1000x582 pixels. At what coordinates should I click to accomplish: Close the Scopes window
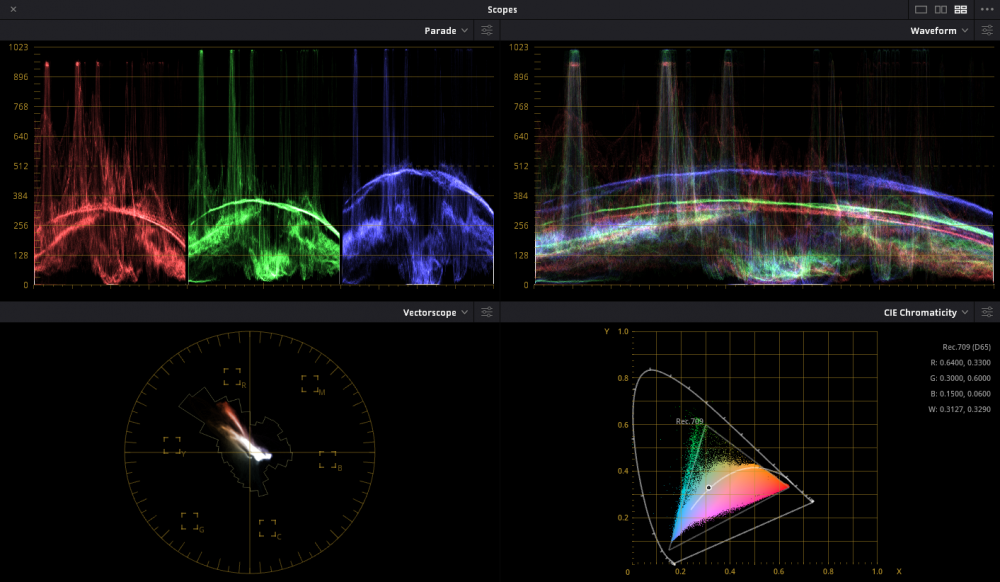point(13,9)
